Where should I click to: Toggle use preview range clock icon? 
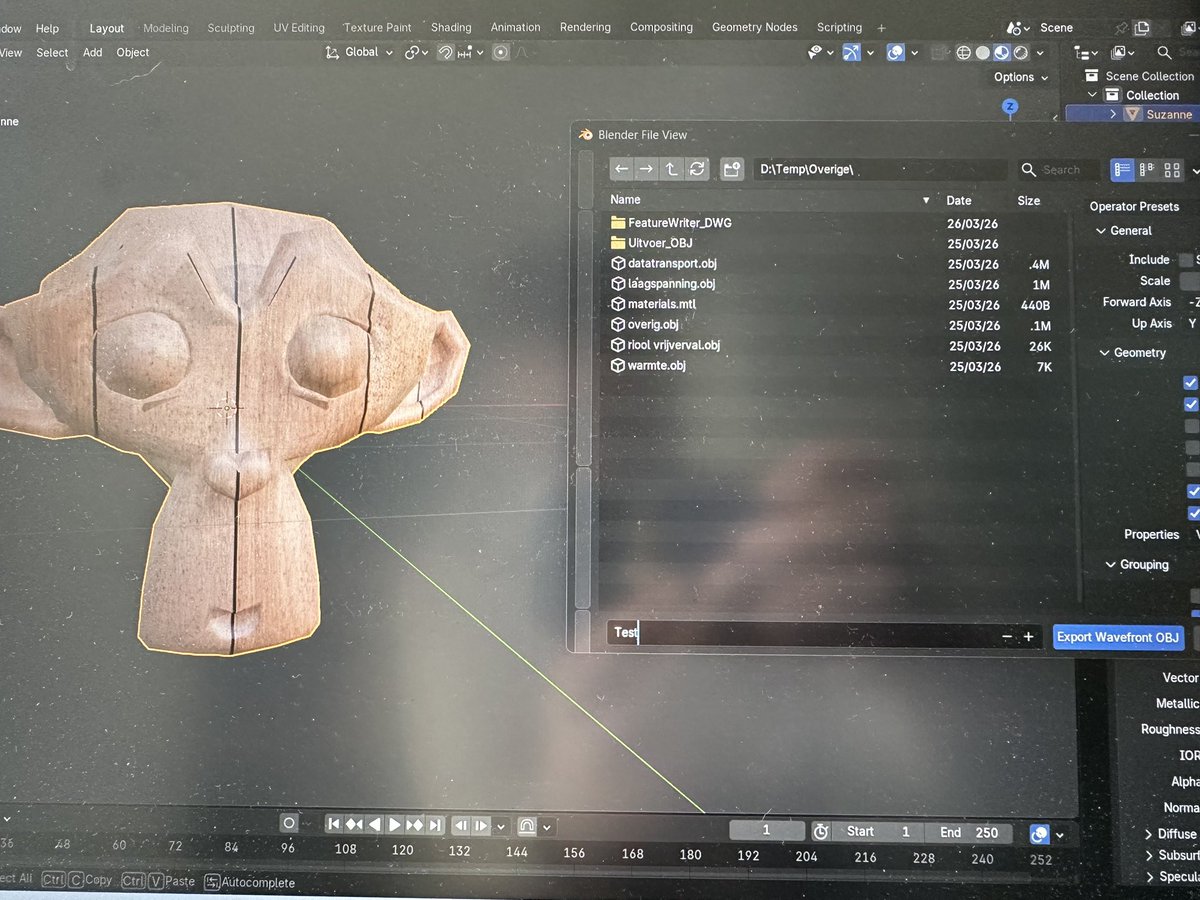click(821, 832)
